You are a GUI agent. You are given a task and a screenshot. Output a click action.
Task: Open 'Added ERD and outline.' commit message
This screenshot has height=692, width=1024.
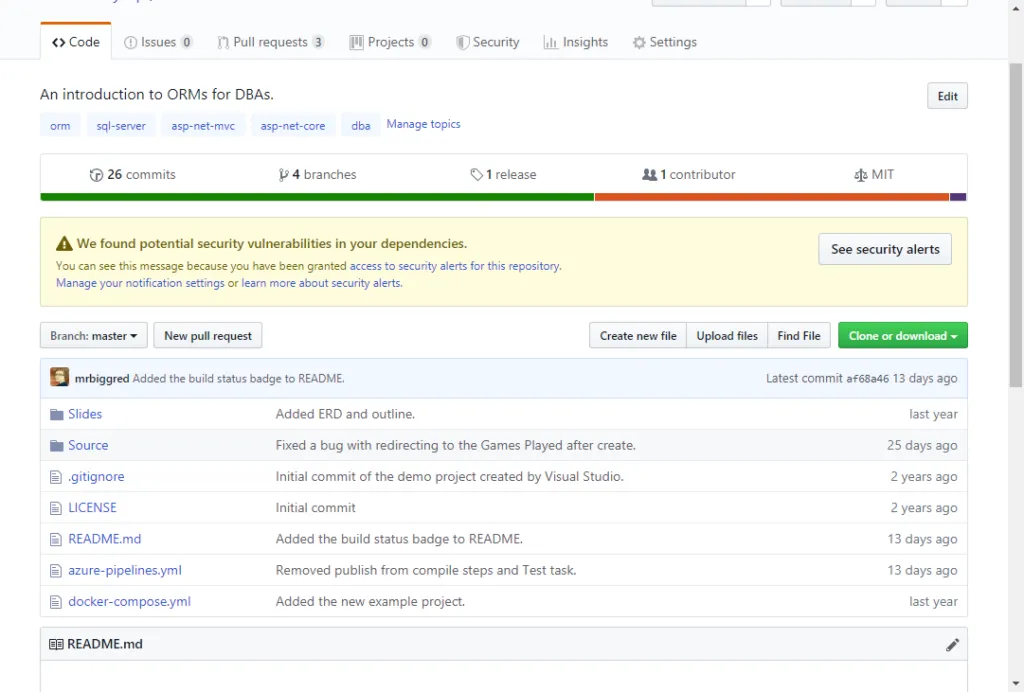[345, 414]
